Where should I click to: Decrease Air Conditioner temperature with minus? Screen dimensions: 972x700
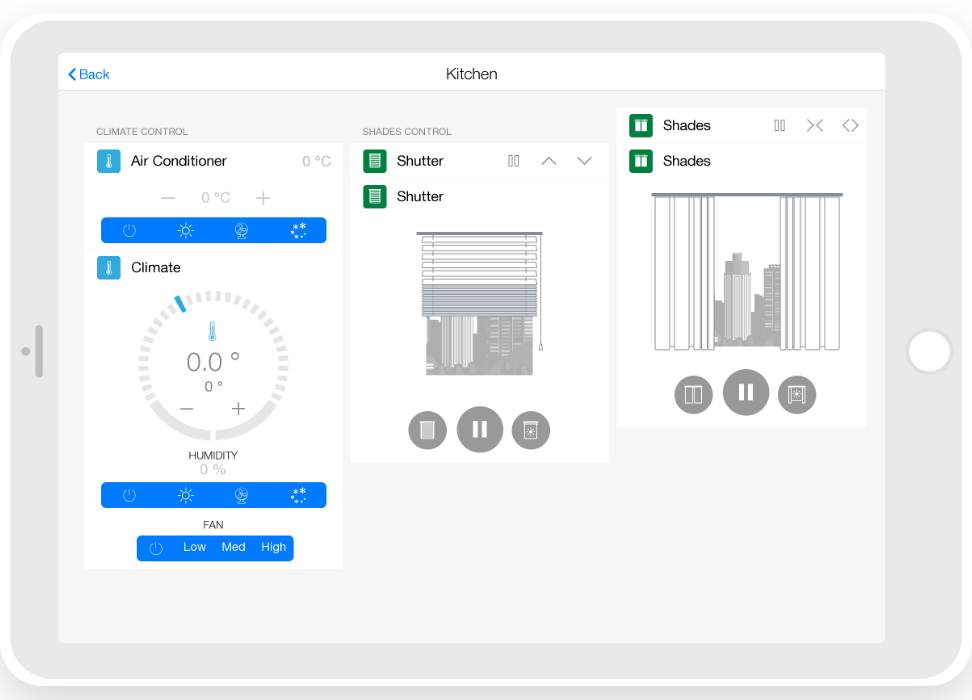(x=168, y=198)
